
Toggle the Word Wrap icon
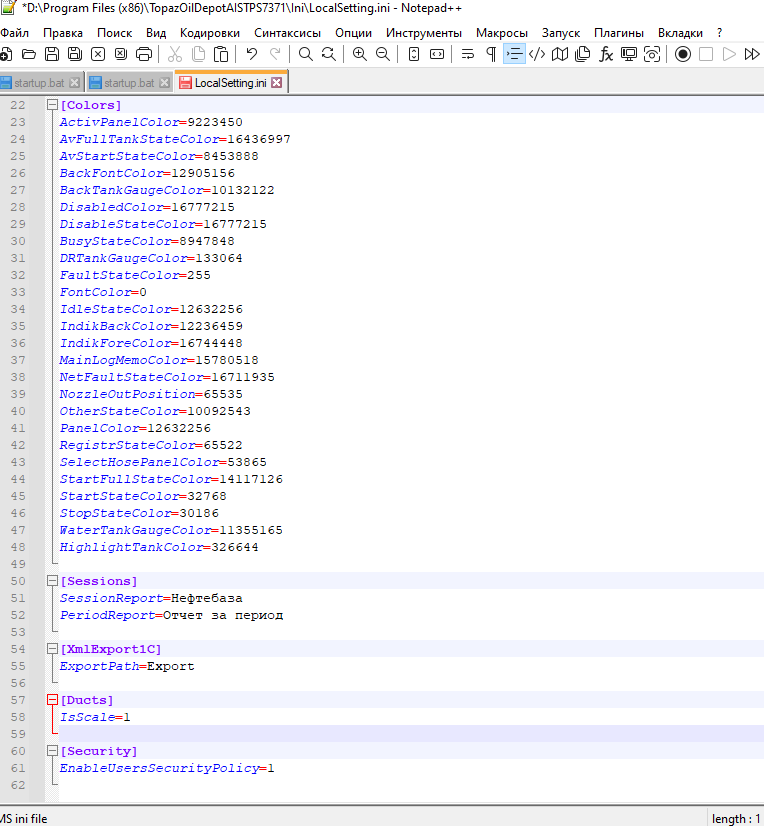[x=468, y=54]
